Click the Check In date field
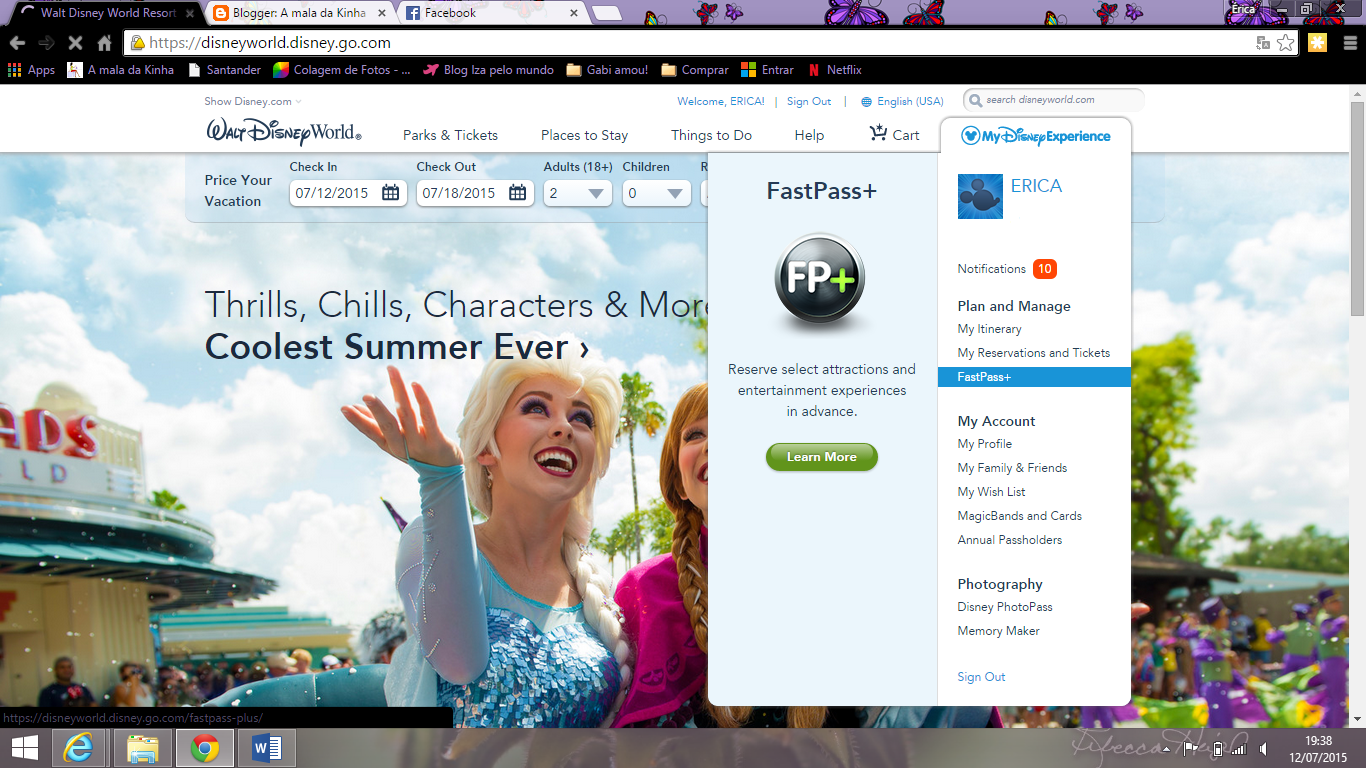The width and height of the screenshot is (1366, 768). point(347,193)
